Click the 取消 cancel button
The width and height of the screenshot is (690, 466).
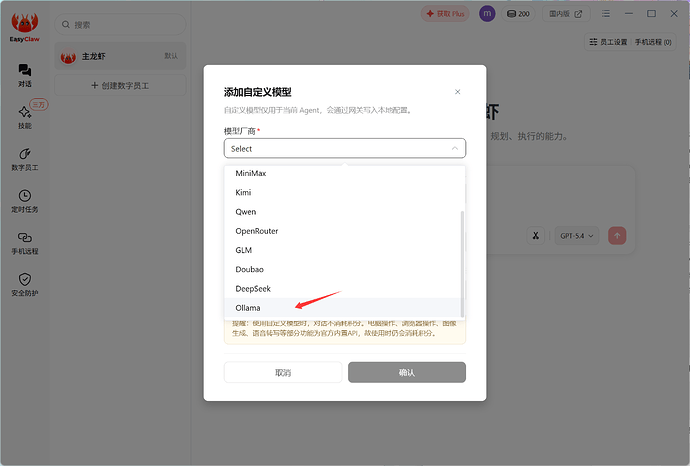click(283, 372)
